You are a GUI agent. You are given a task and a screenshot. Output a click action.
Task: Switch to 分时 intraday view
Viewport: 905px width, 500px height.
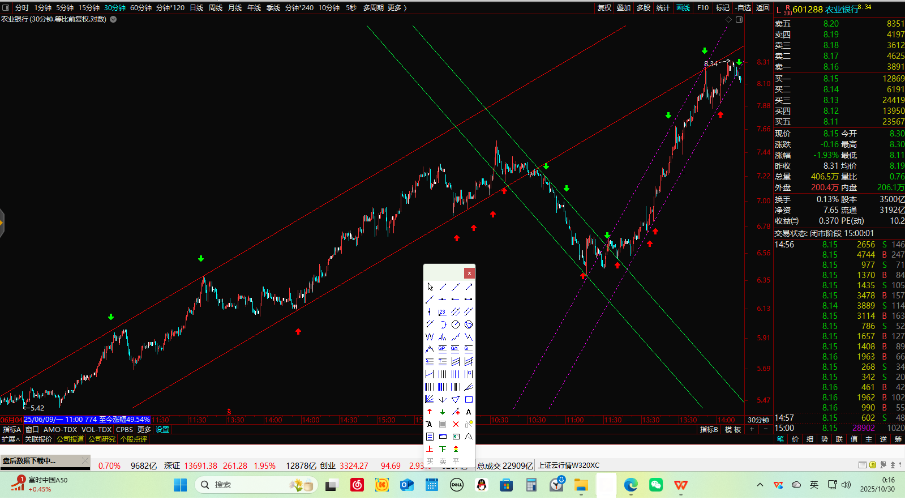[22, 8]
